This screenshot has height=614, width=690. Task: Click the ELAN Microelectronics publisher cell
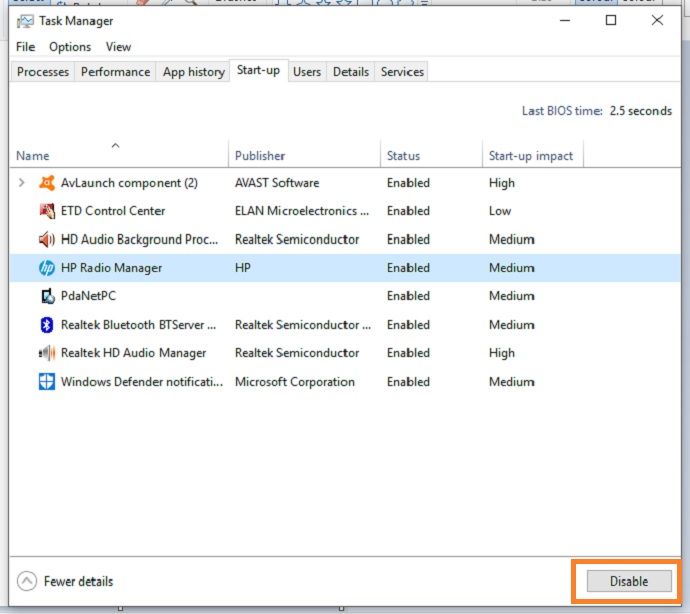coord(302,211)
